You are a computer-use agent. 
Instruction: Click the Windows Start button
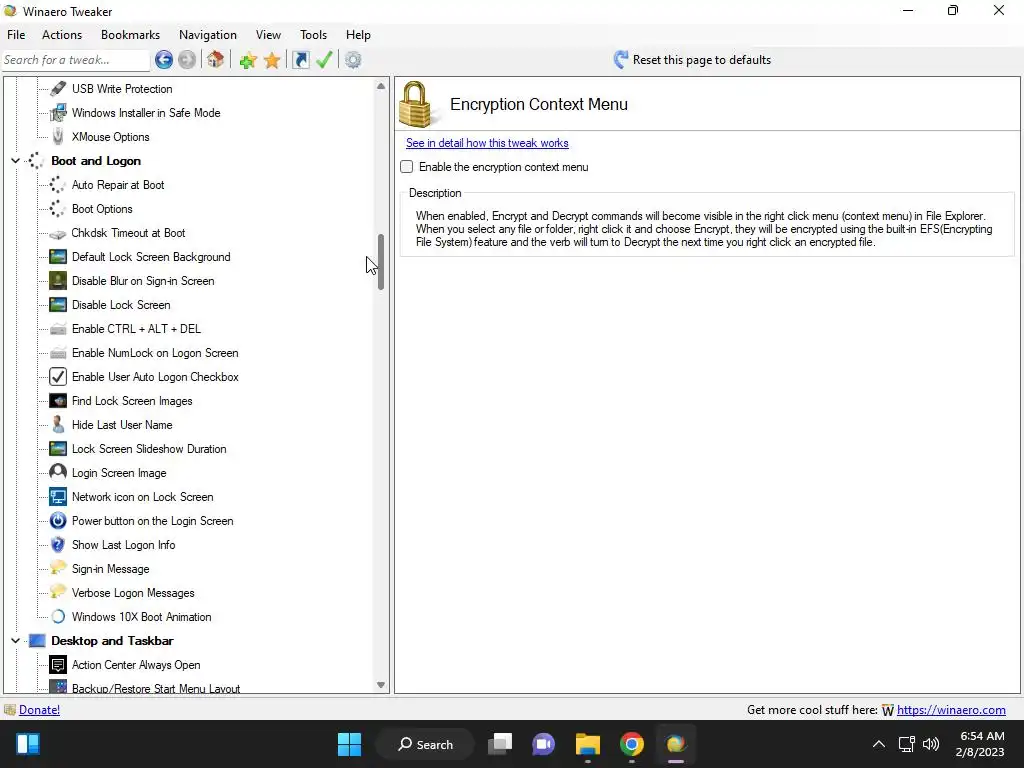[349, 744]
